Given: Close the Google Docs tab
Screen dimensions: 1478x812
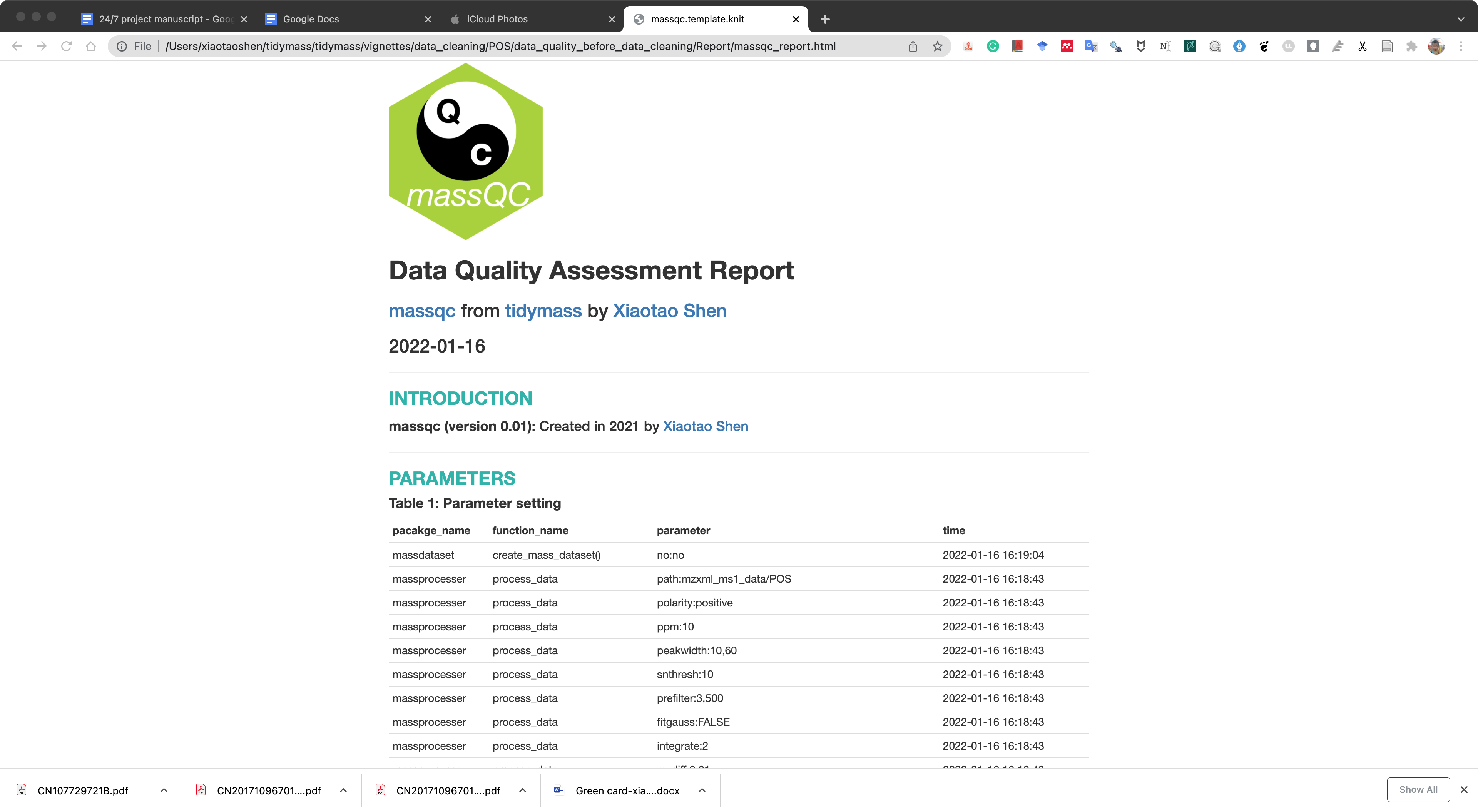Looking at the screenshot, I should pyautogui.click(x=428, y=19).
